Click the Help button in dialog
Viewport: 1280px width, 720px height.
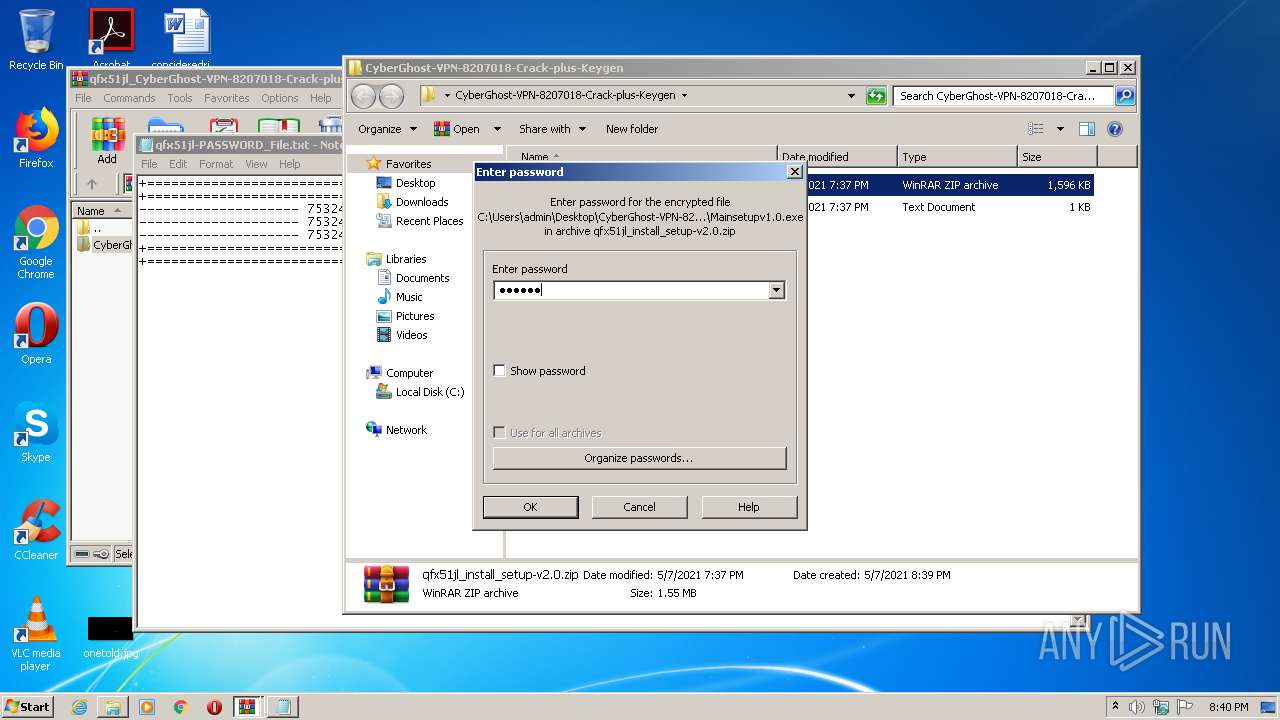[749, 507]
